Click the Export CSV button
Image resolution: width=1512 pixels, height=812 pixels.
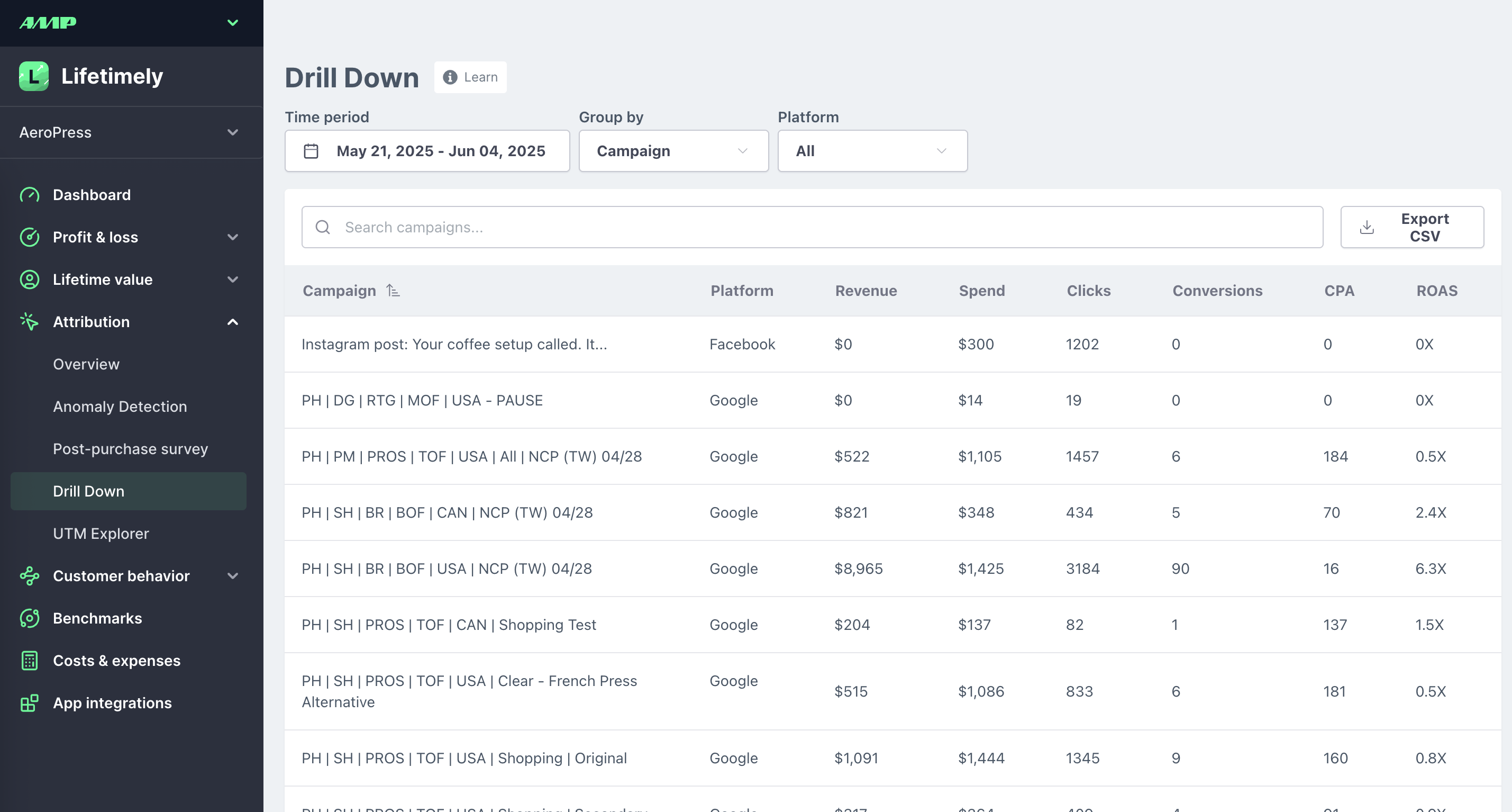pyautogui.click(x=1411, y=227)
